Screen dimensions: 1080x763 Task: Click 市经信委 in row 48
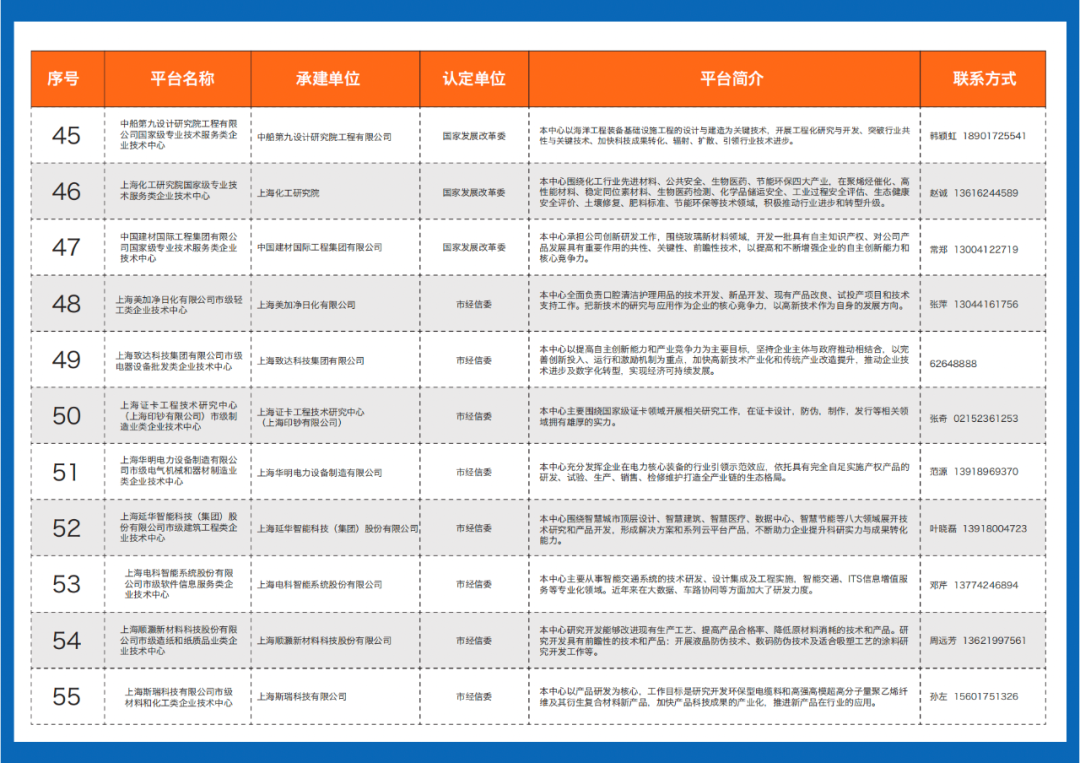coord(474,304)
